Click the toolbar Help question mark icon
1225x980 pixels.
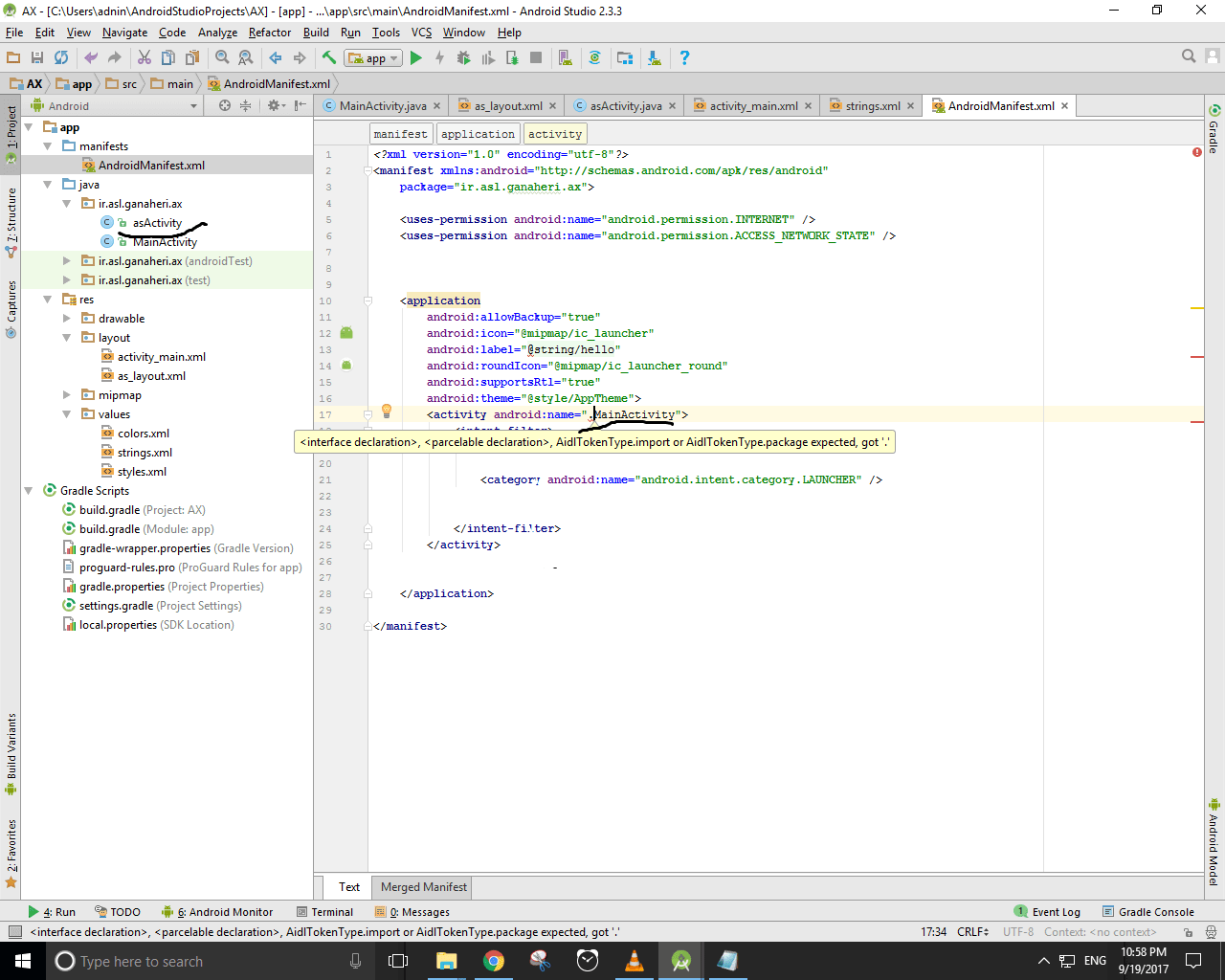click(x=684, y=58)
